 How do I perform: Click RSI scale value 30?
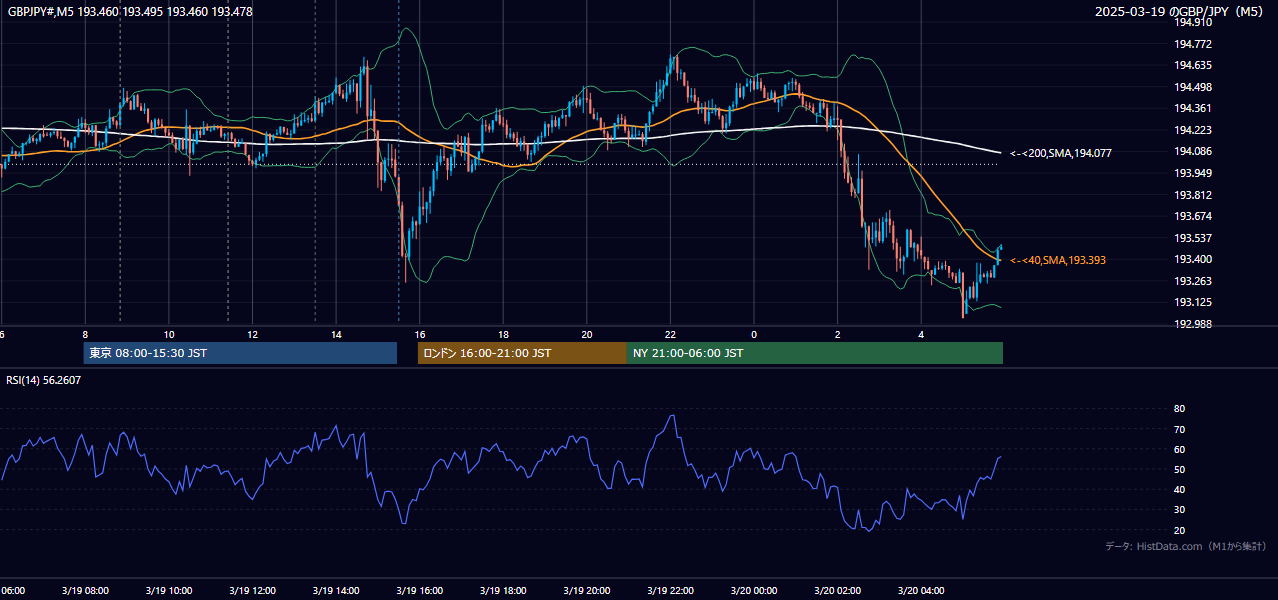[x=1179, y=510]
